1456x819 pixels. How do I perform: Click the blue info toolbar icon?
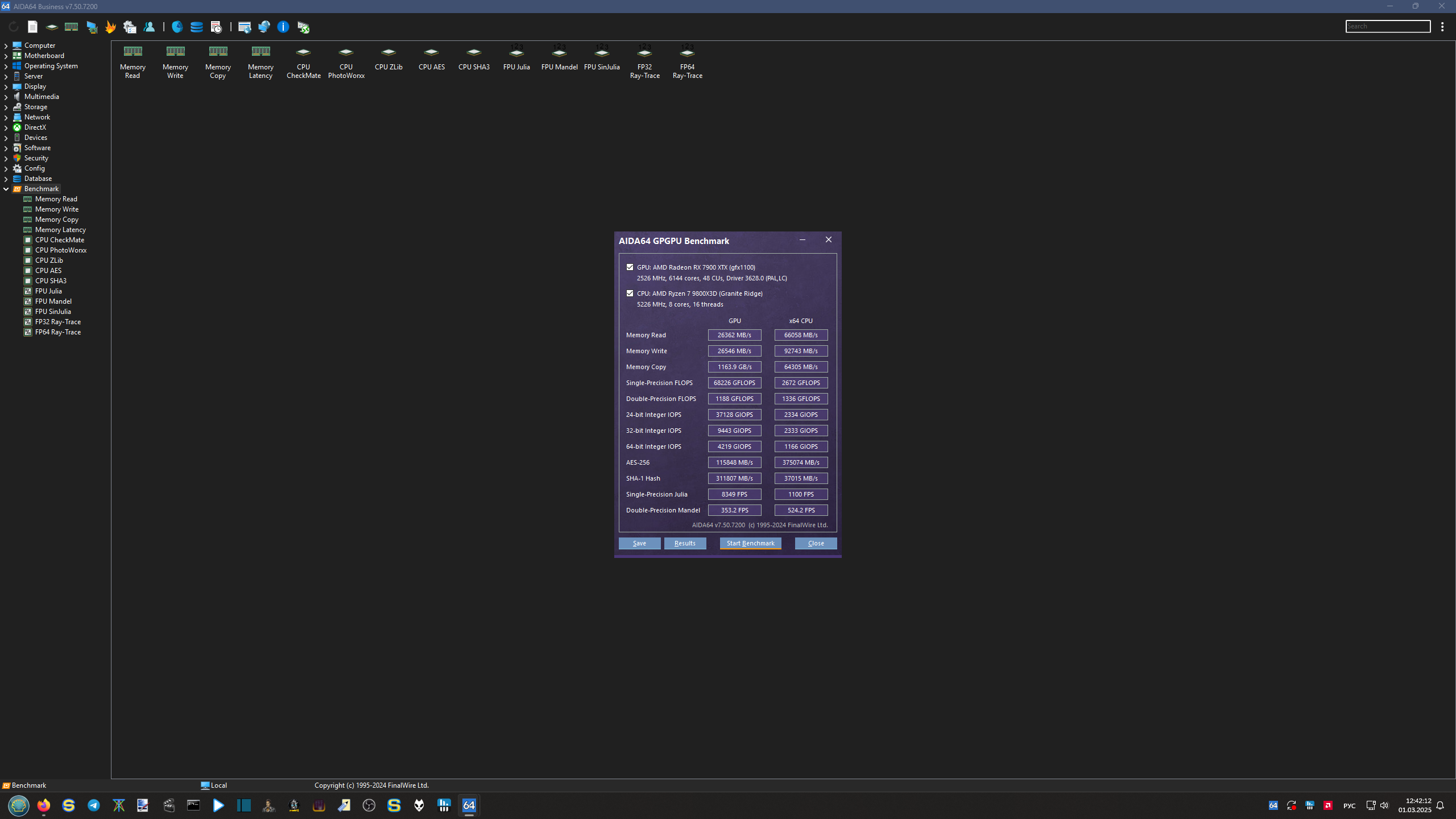tap(283, 27)
